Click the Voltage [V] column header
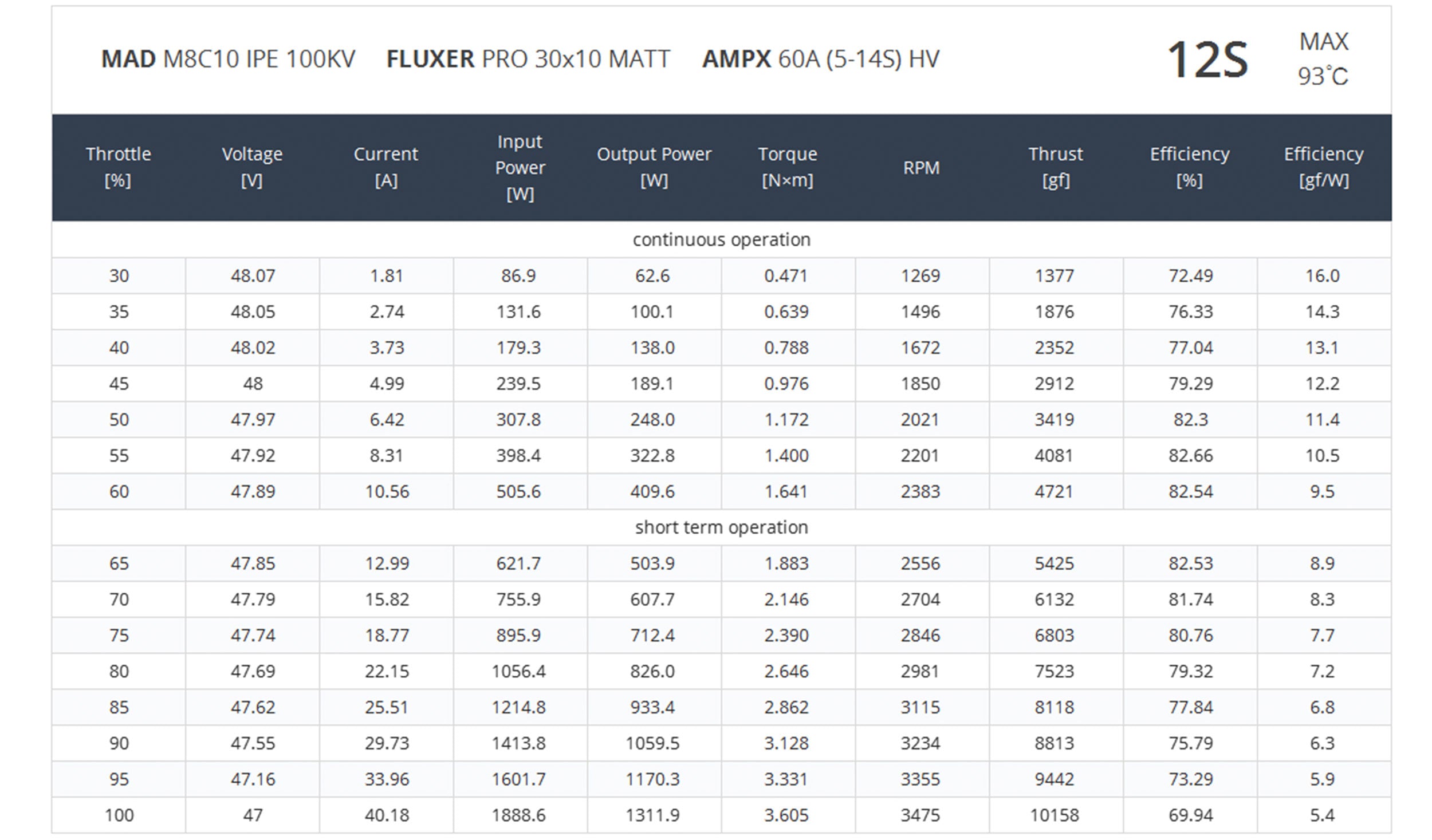The image size is (1432, 840). click(252, 167)
